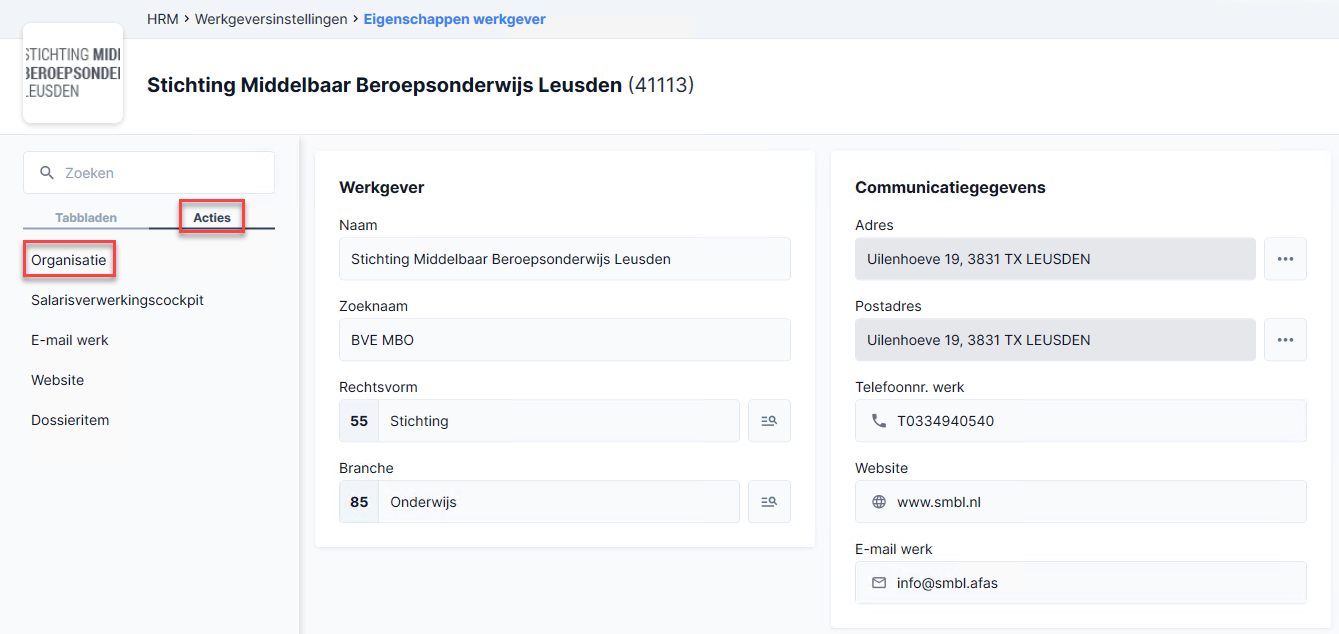This screenshot has width=1339, height=634.
Task: Click the envelope icon in E-mail werk field
Action: [879, 583]
